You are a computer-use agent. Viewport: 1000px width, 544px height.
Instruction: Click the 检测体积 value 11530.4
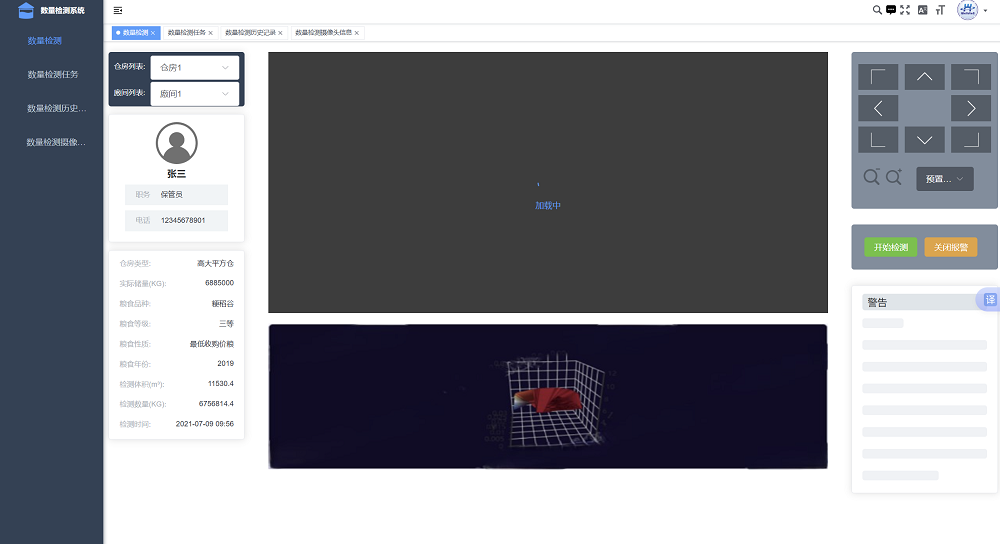[x=221, y=384]
